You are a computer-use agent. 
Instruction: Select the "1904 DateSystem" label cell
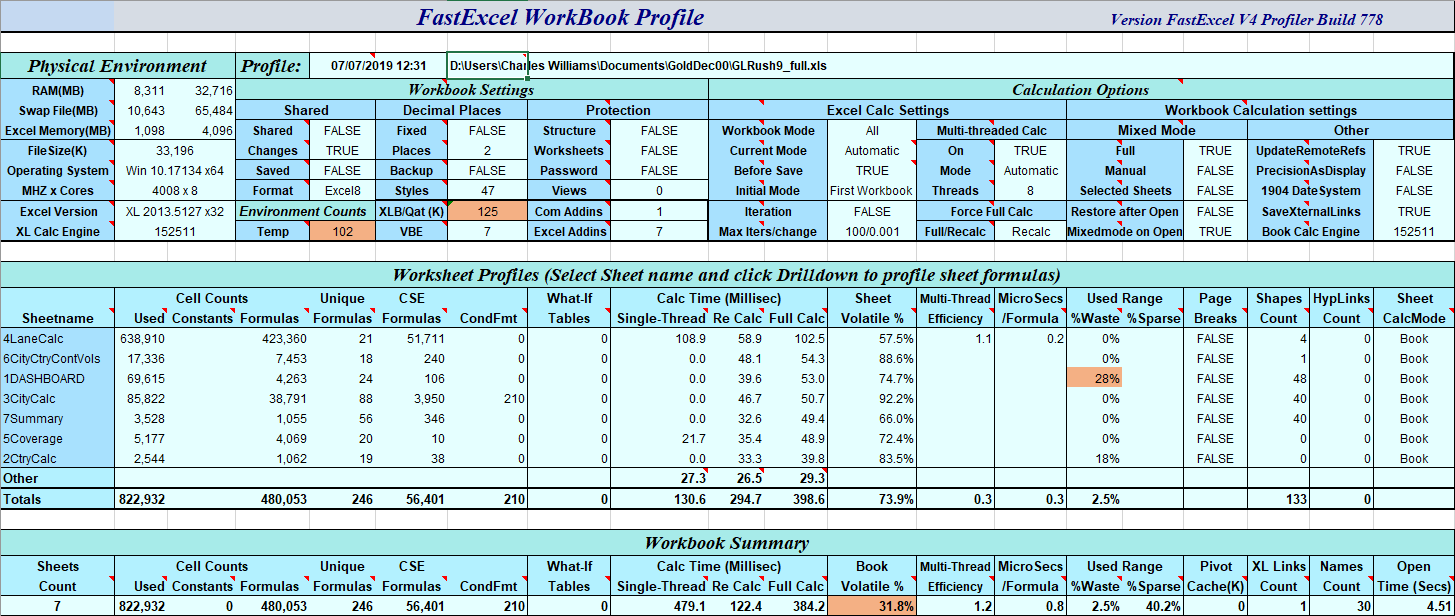coord(1310,190)
